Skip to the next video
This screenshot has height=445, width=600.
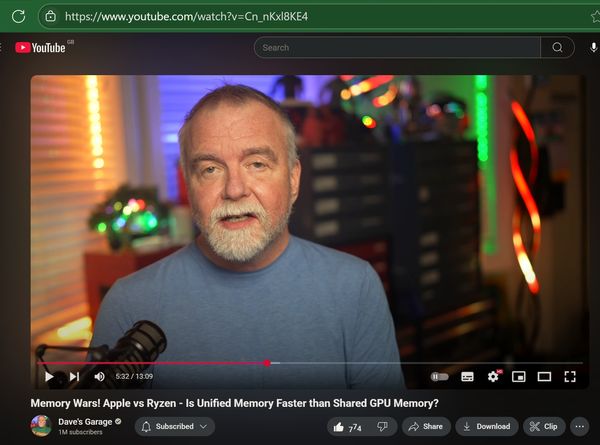click(75, 377)
